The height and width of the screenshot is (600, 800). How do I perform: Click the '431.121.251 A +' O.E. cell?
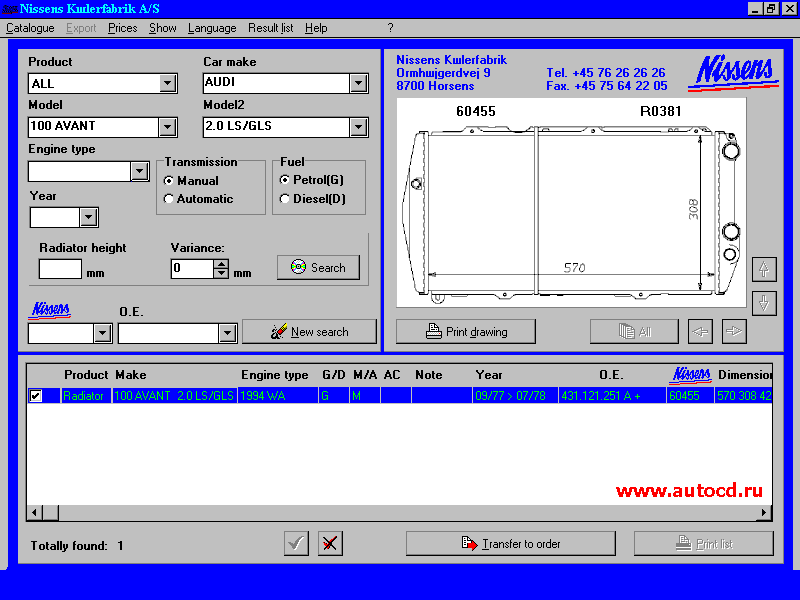coord(612,395)
